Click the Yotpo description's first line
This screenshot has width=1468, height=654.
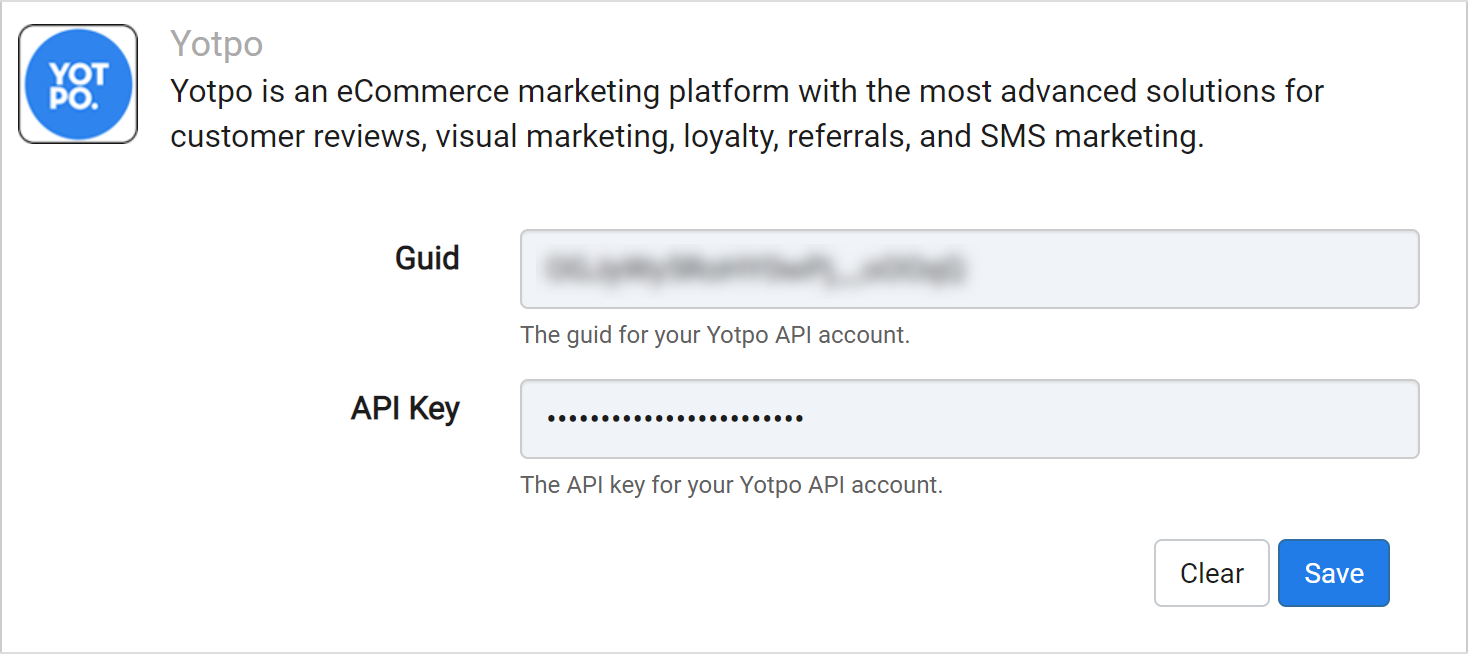(x=747, y=91)
